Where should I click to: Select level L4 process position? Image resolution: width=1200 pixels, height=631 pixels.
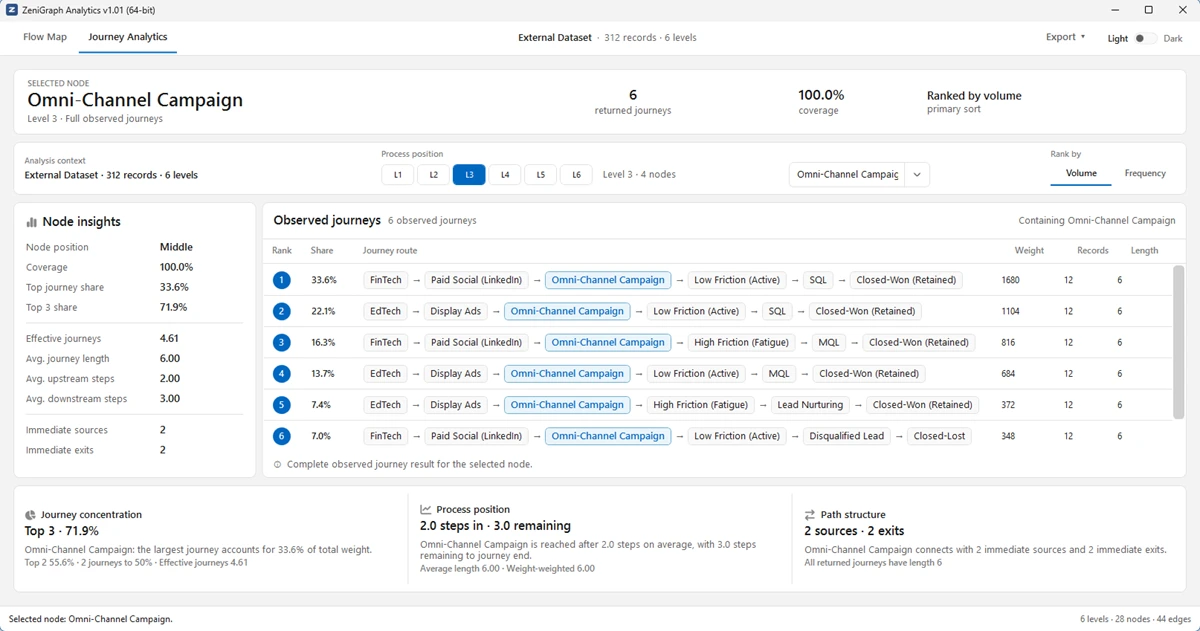tap(504, 174)
